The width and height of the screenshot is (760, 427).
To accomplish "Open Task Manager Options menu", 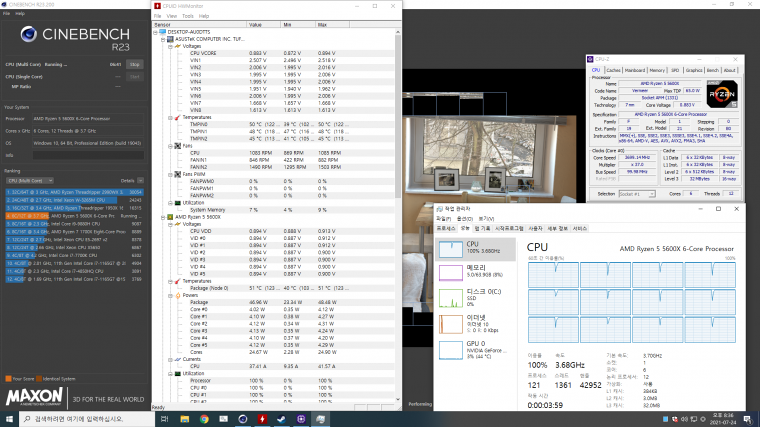I will (465, 219).
